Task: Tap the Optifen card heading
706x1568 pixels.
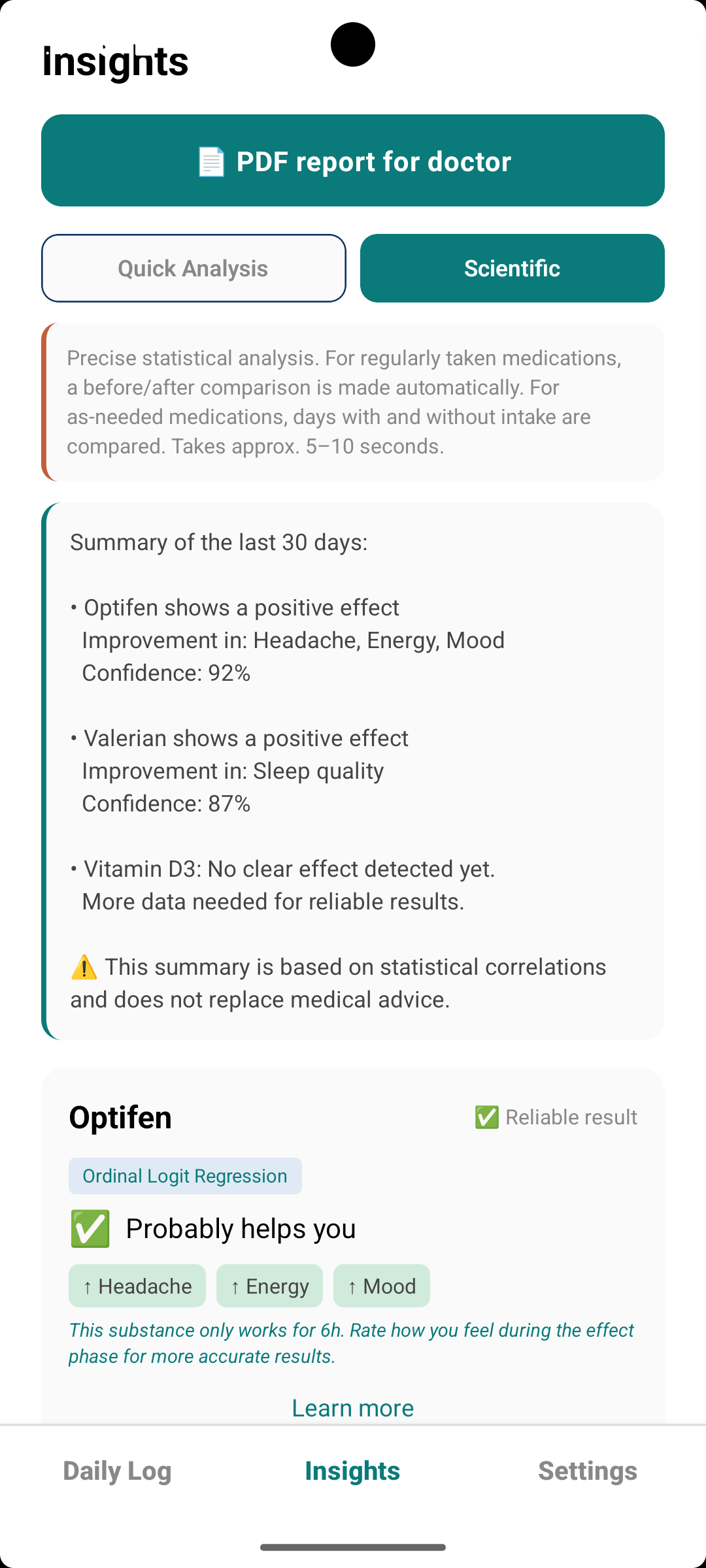Action: (x=120, y=1117)
